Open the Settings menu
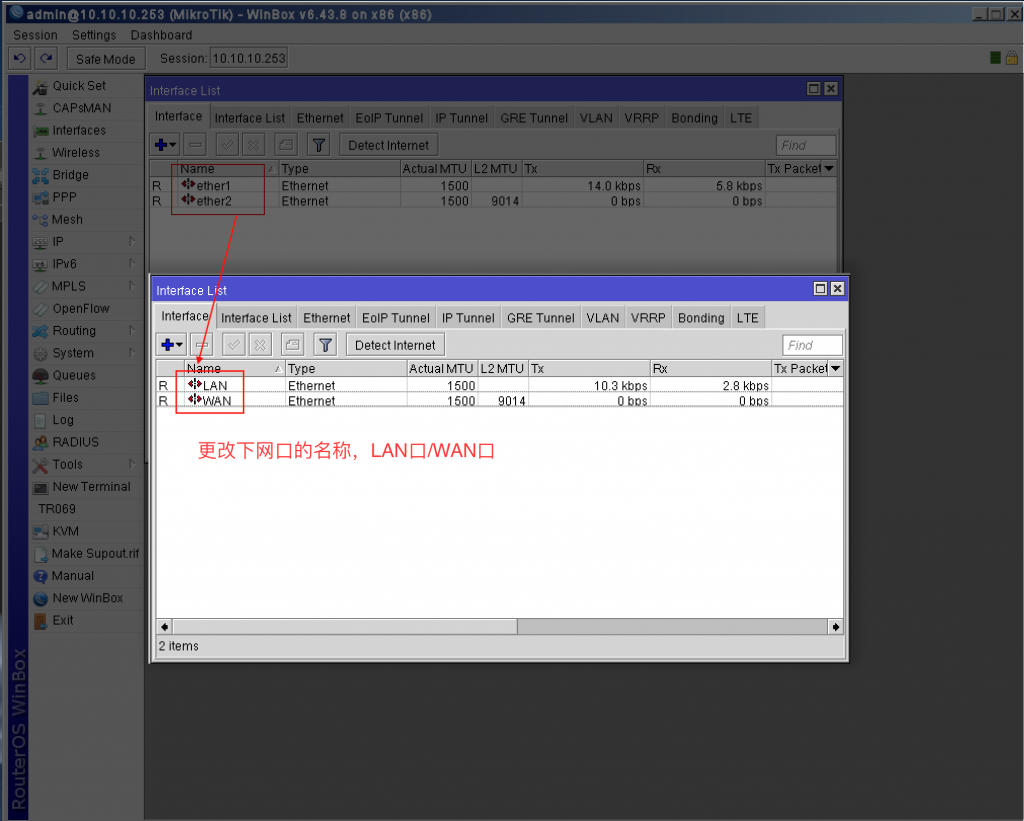This screenshot has width=1024, height=821. [x=94, y=35]
